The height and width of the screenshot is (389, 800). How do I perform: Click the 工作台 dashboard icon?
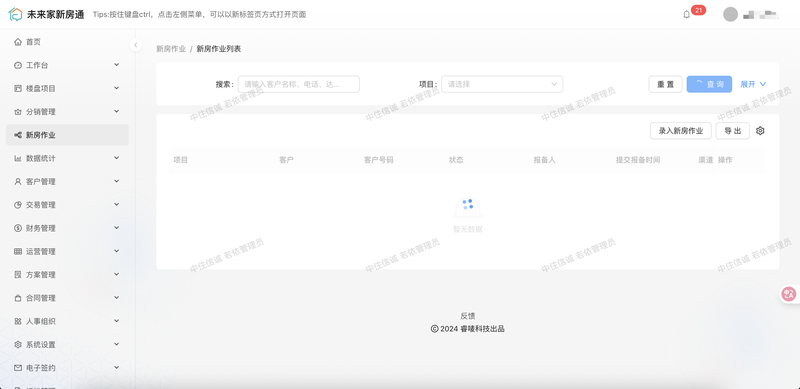click(18, 65)
